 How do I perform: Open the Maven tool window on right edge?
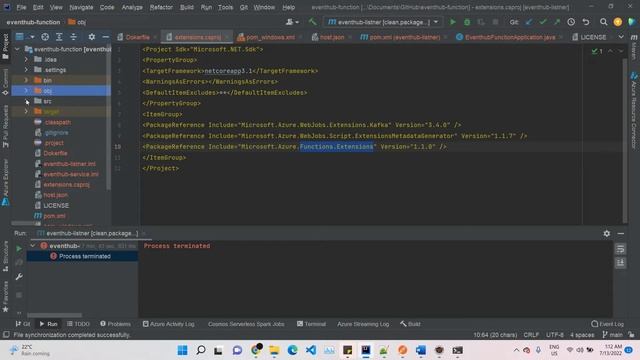click(x=634, y=46)
